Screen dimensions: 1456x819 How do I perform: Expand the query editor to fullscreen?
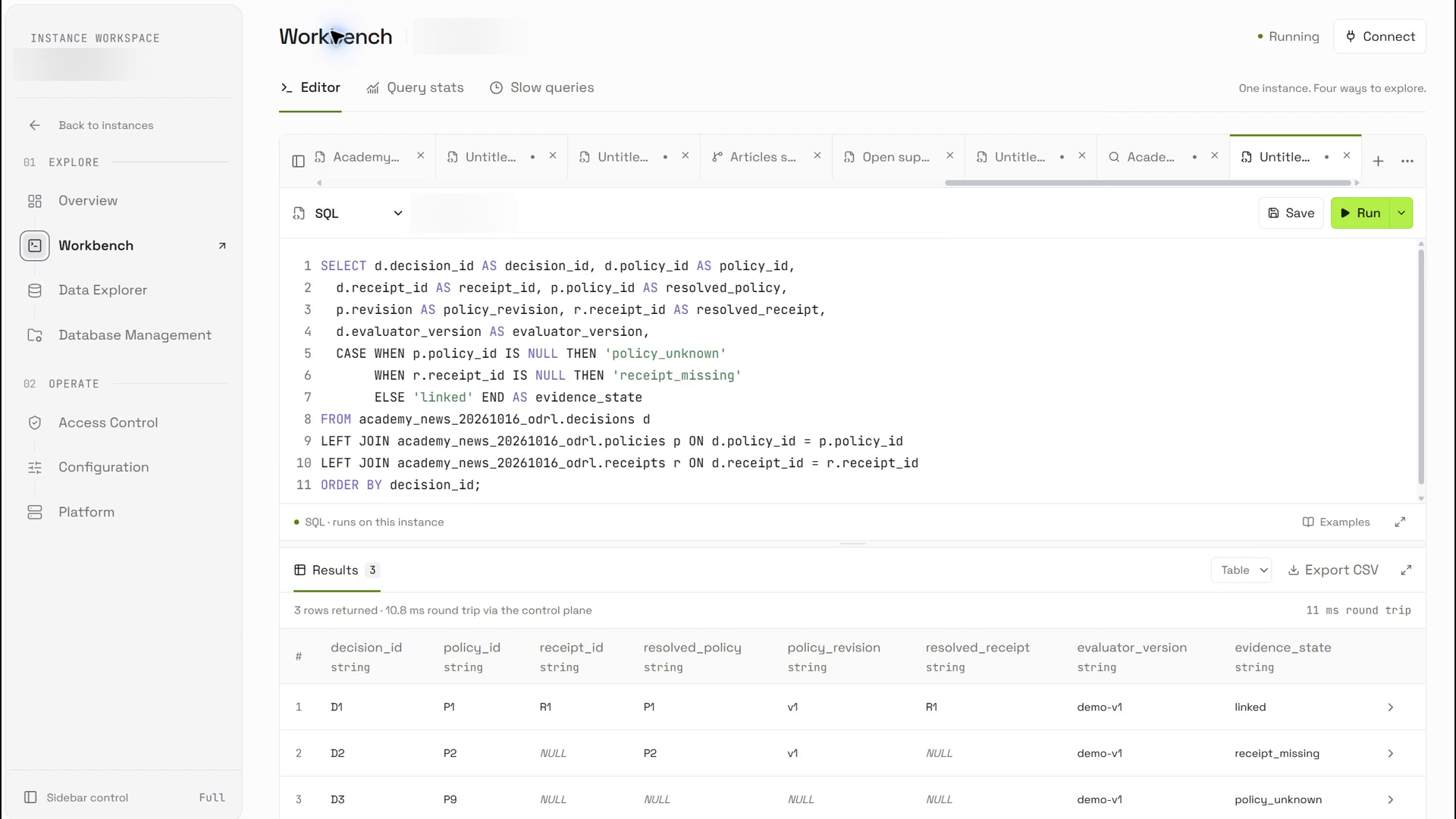pos(1400,522)
